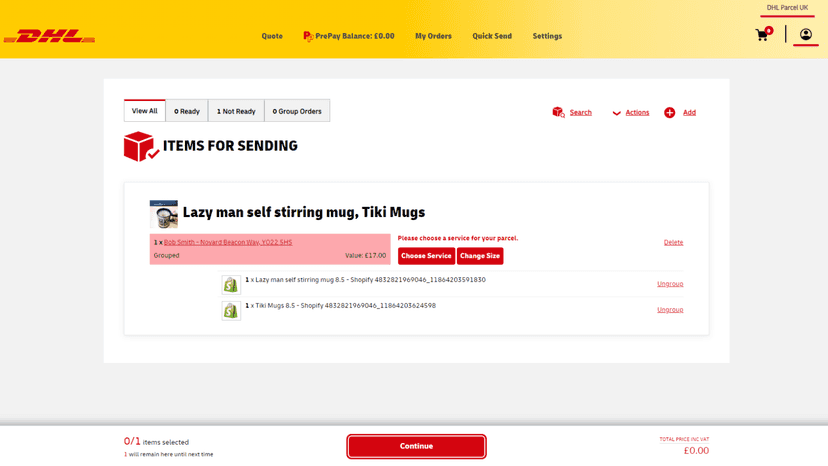Viewport: 828px width, 466px height.
Task: Open the user account profile icon
Action: [x=805, y=35]
